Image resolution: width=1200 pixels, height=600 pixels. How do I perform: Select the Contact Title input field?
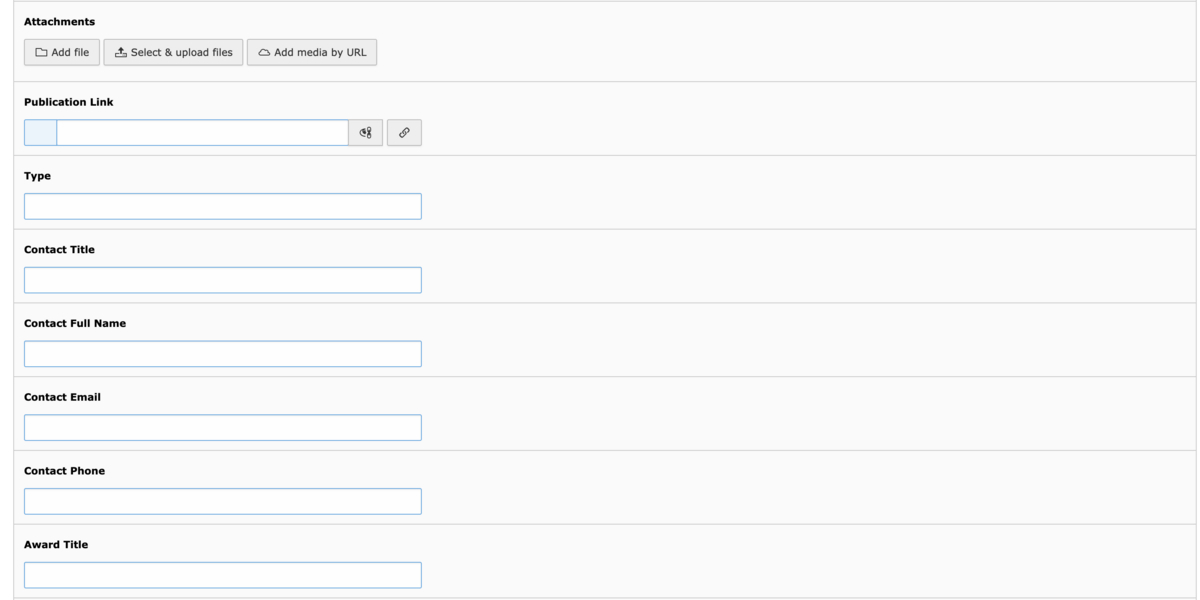[223, 280]
